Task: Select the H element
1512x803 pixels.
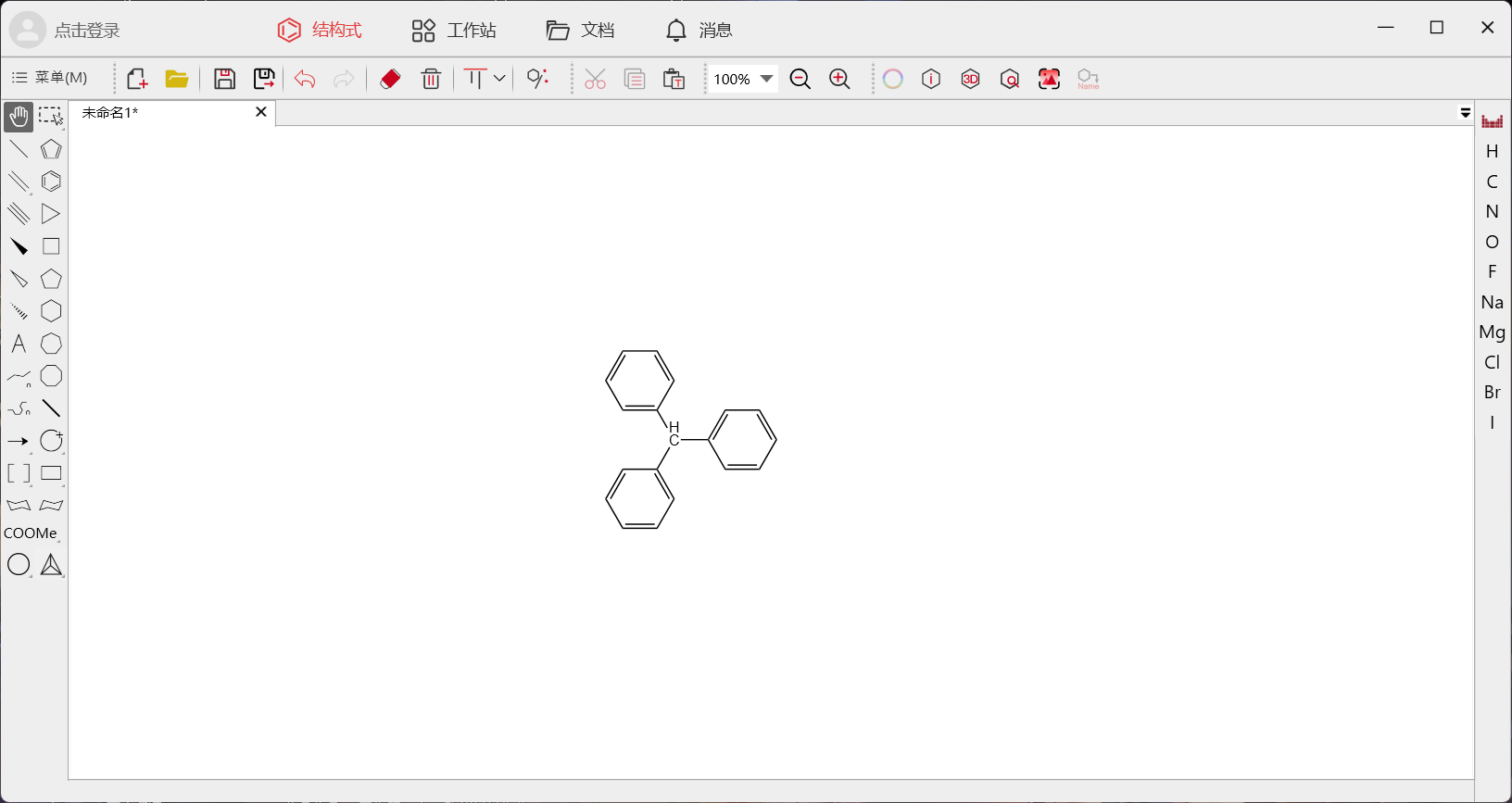Action: [x=1493, y=151]
